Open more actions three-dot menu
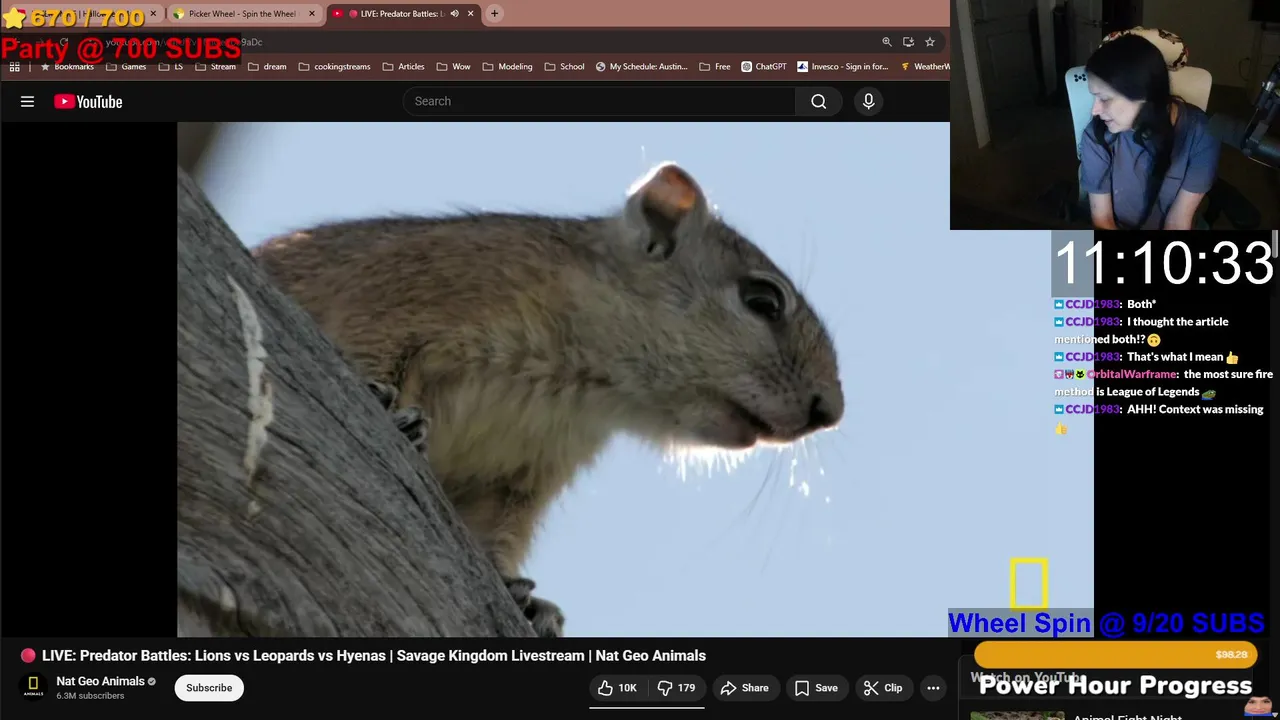The image size is (1280, 720). [x=933, y=688]
